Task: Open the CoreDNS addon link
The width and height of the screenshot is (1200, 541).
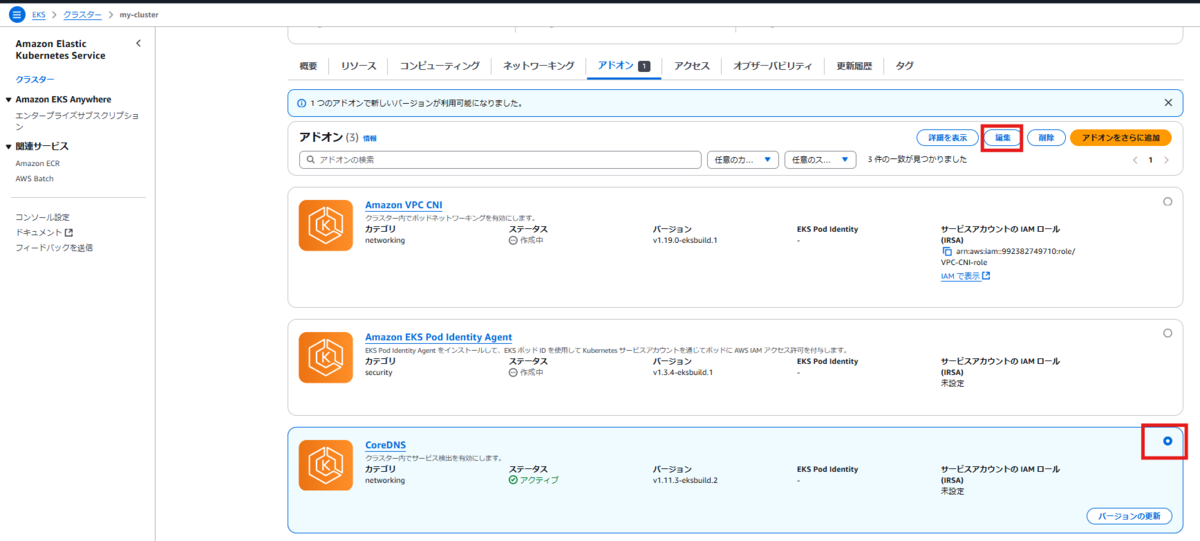Action: click(x=386, y=445)
